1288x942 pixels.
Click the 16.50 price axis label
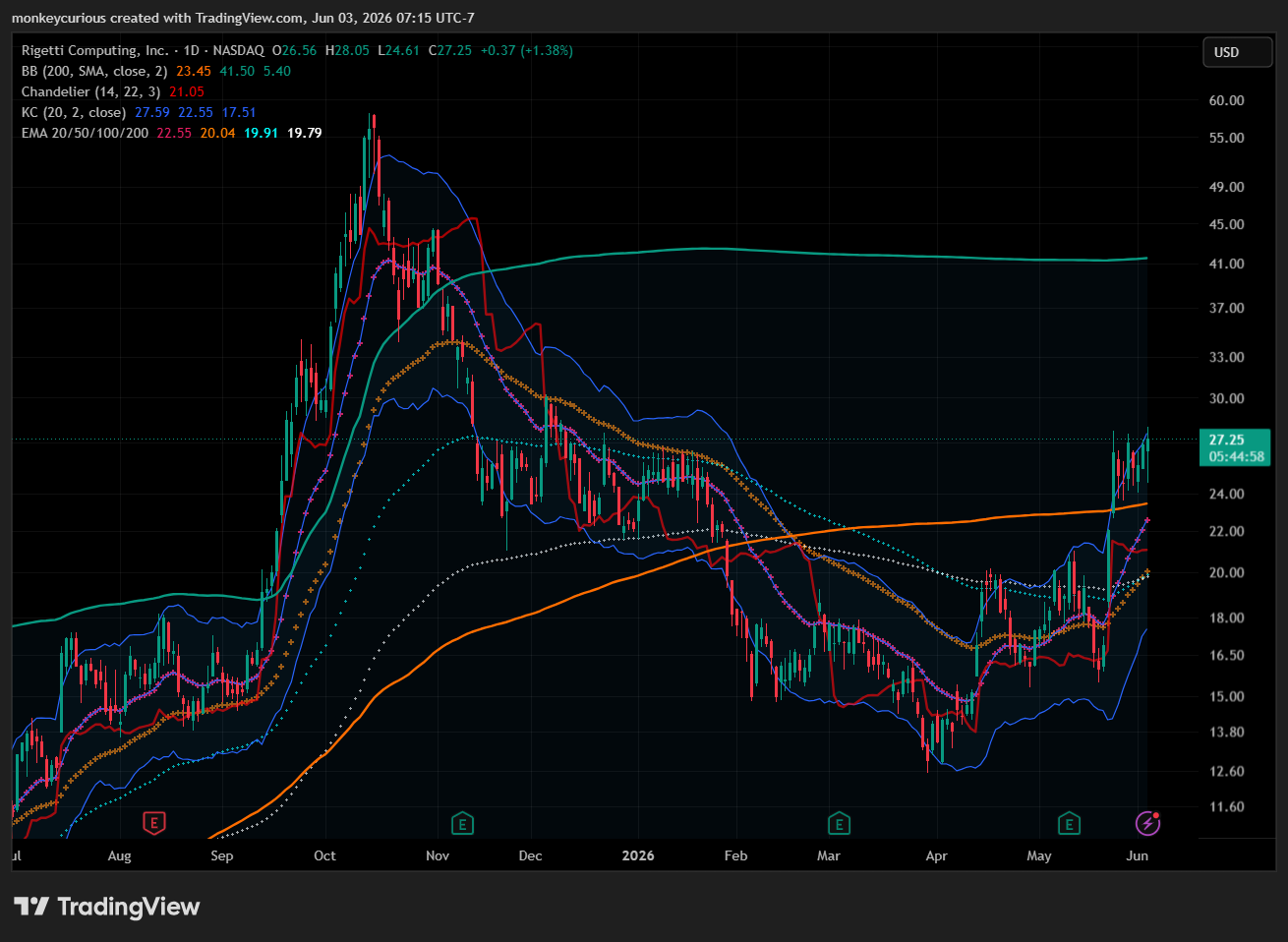tap(1227, 655)
